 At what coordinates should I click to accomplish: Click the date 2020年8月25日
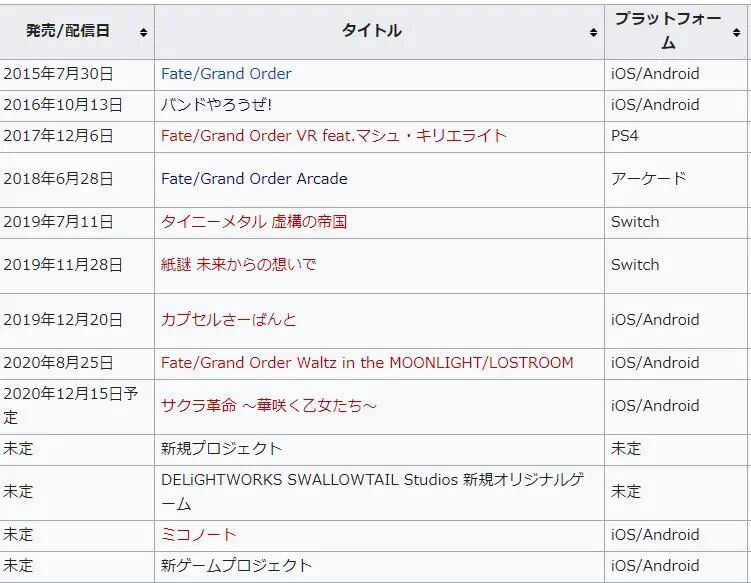(x=58, y=363)
